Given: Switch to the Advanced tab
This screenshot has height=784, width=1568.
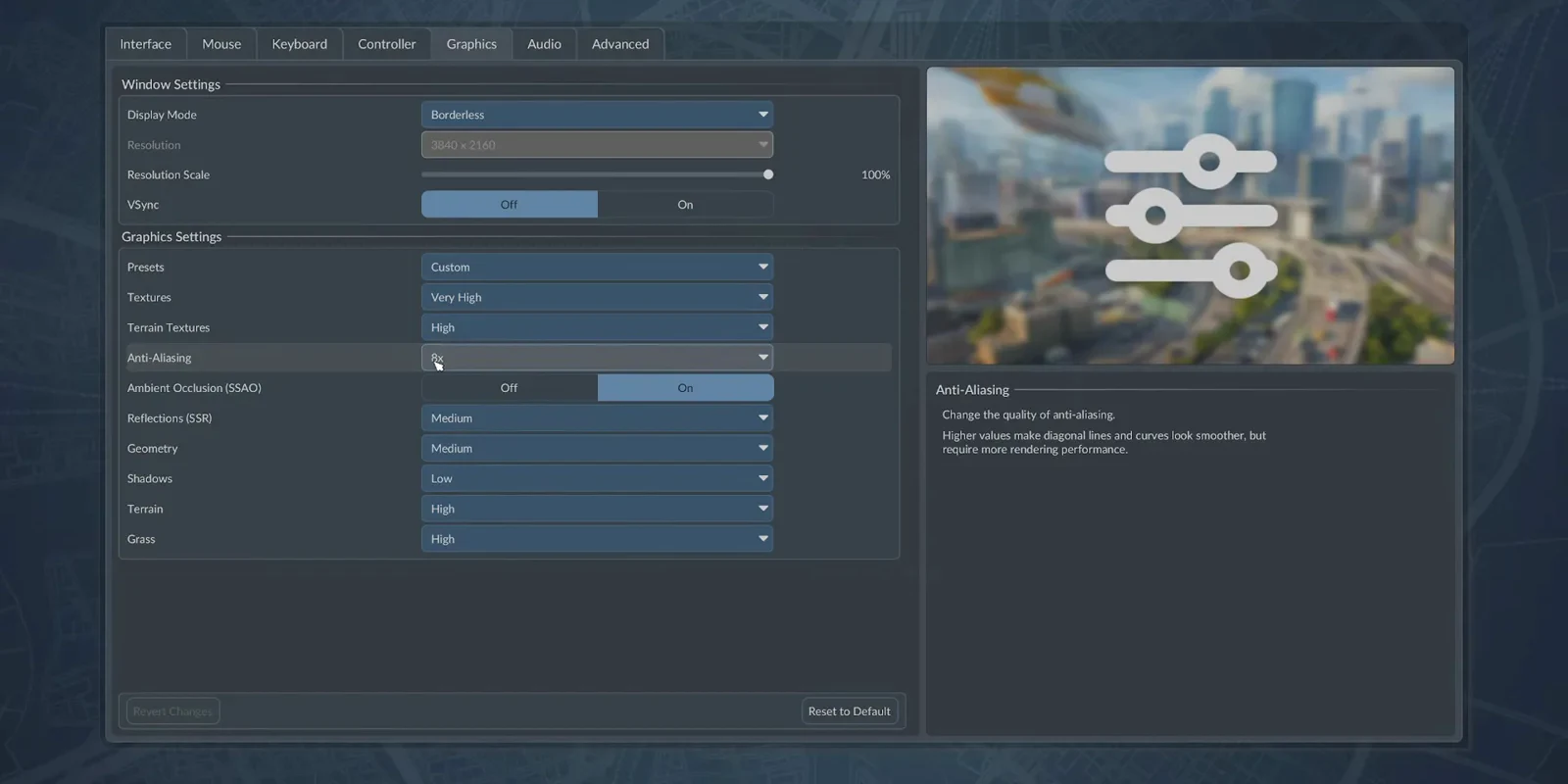Looking at the screenshot, I should tap(620, 44).
